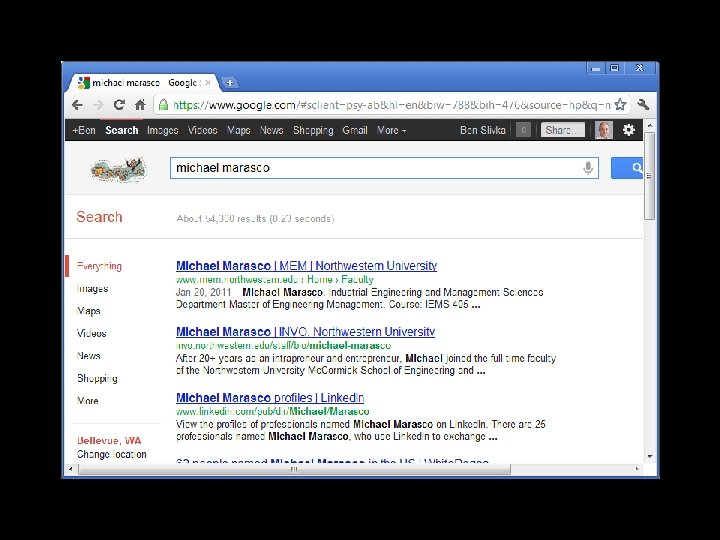Minimize the Chrome window
This screenshot has height=540, width=720.
pyautogui.click(x=596, y=68)
